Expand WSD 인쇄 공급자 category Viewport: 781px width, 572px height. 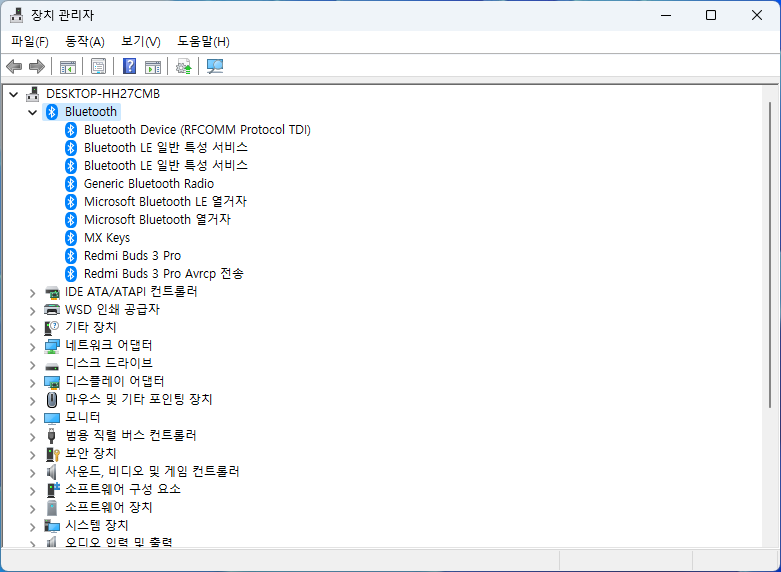pyautogui.click(x=33, y=310)
